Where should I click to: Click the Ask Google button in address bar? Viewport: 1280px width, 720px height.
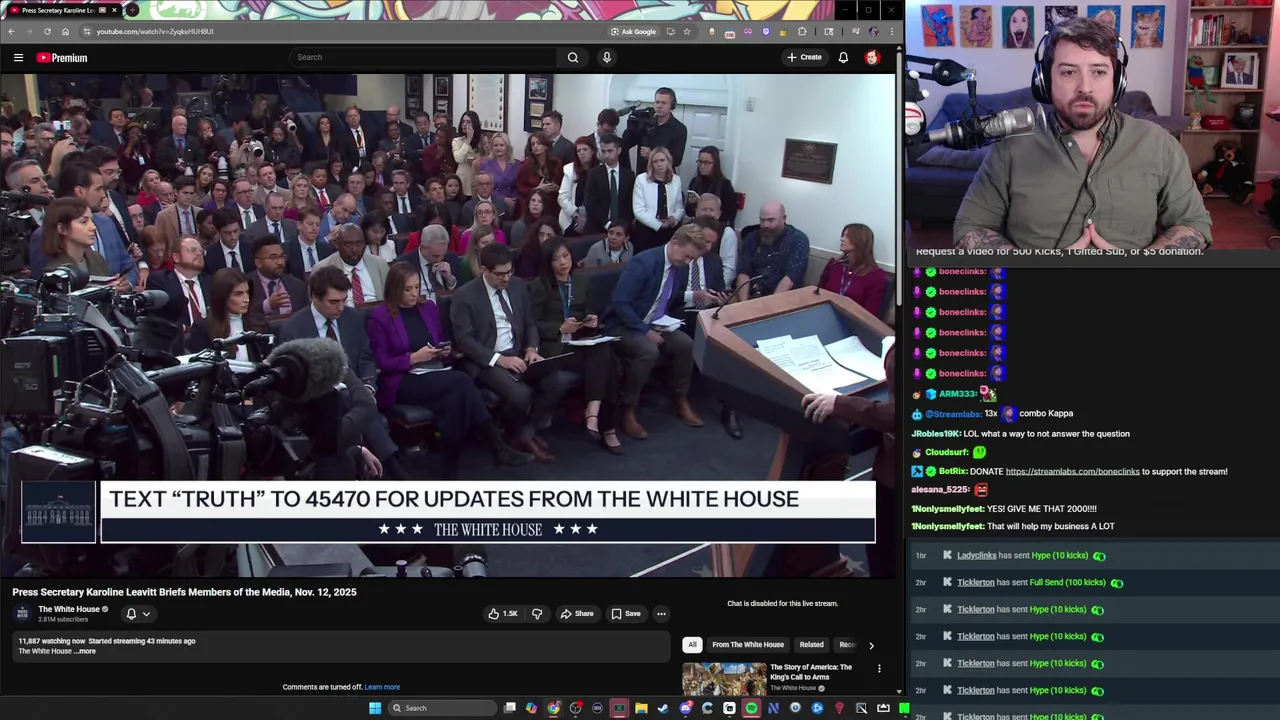(634, 31)
